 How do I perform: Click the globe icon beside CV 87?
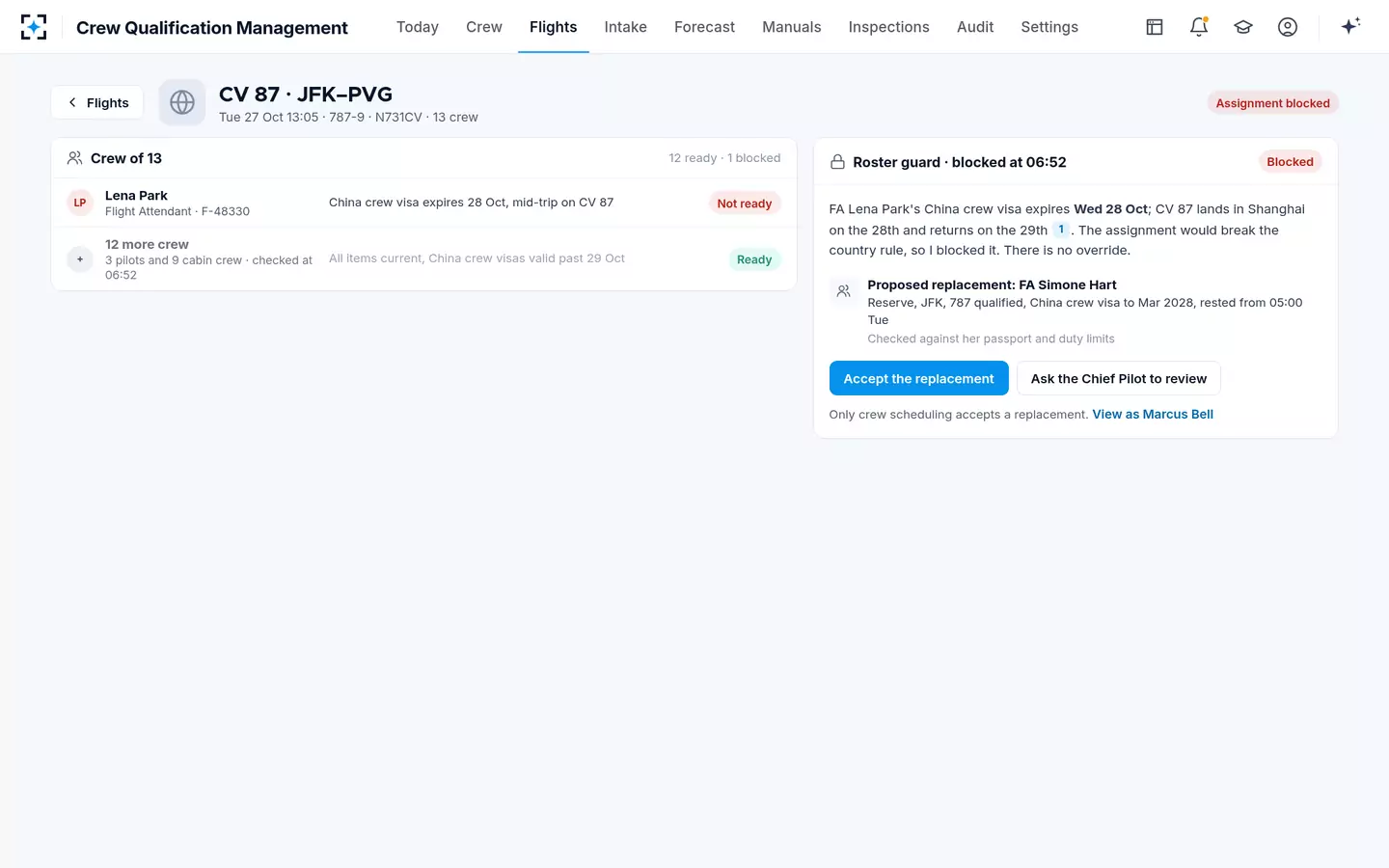182,102
